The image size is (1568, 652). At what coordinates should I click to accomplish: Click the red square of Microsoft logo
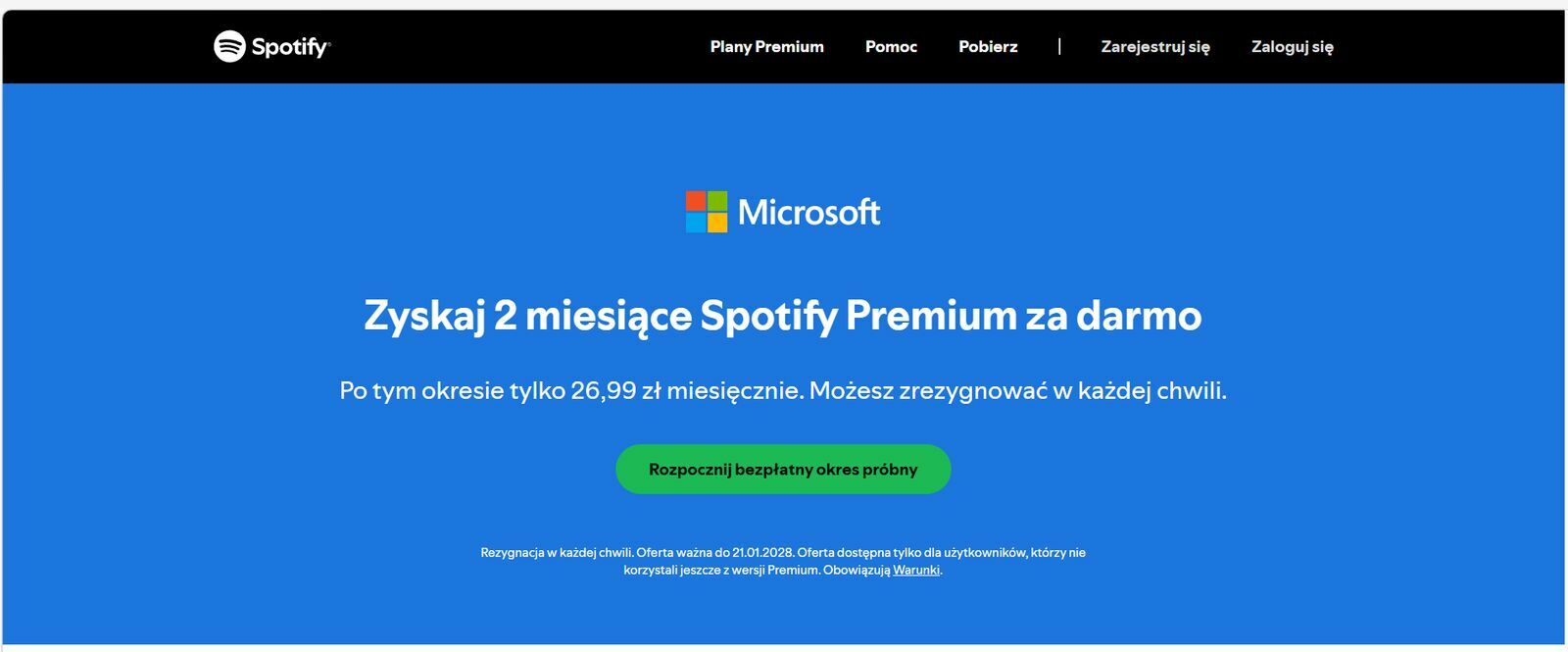pos(696,201)
